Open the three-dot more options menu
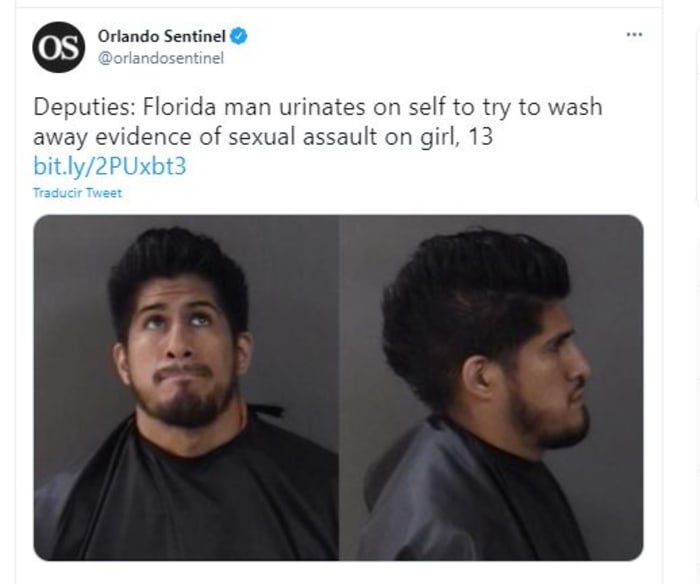Viewport: 700px width, 584px height. pyautogui.click(x=634, y=34)
